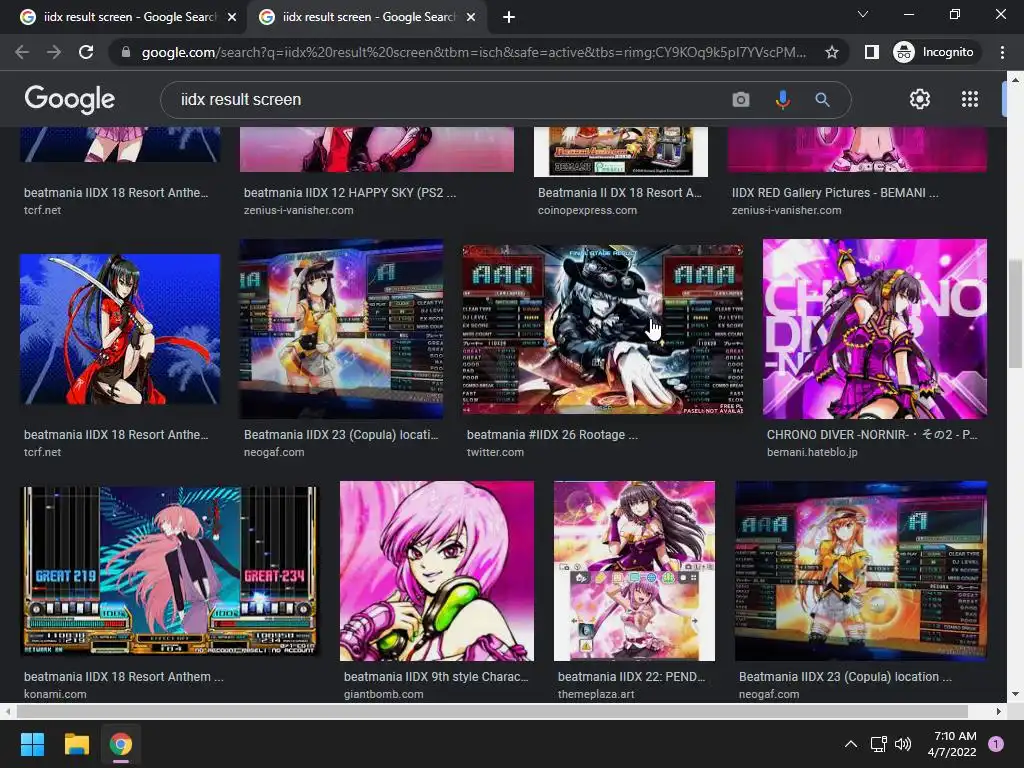Visit the konami.com source link

pyautogui.click(x=55, y=694)
